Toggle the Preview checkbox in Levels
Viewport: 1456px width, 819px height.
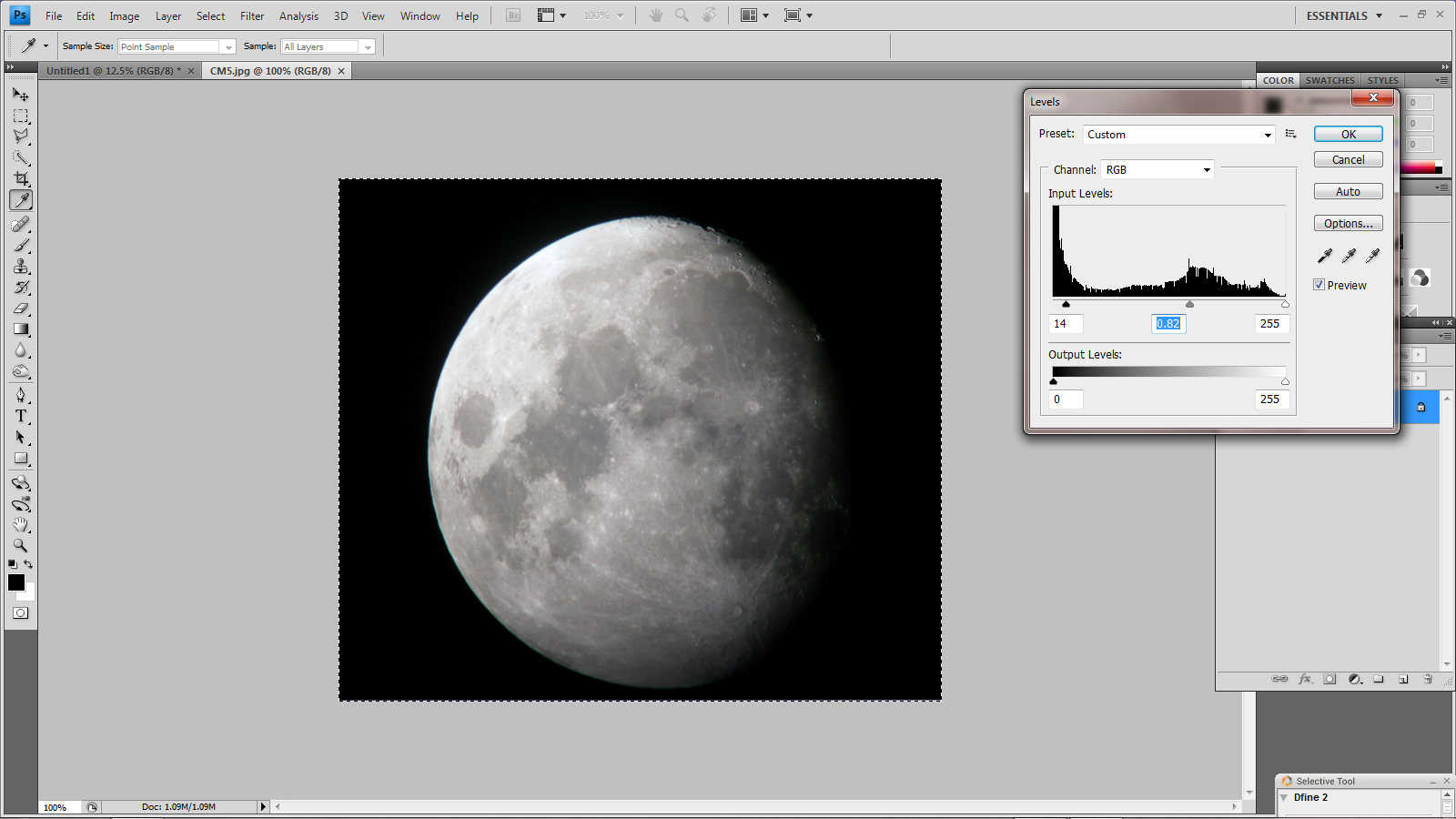click(1319, 285)
